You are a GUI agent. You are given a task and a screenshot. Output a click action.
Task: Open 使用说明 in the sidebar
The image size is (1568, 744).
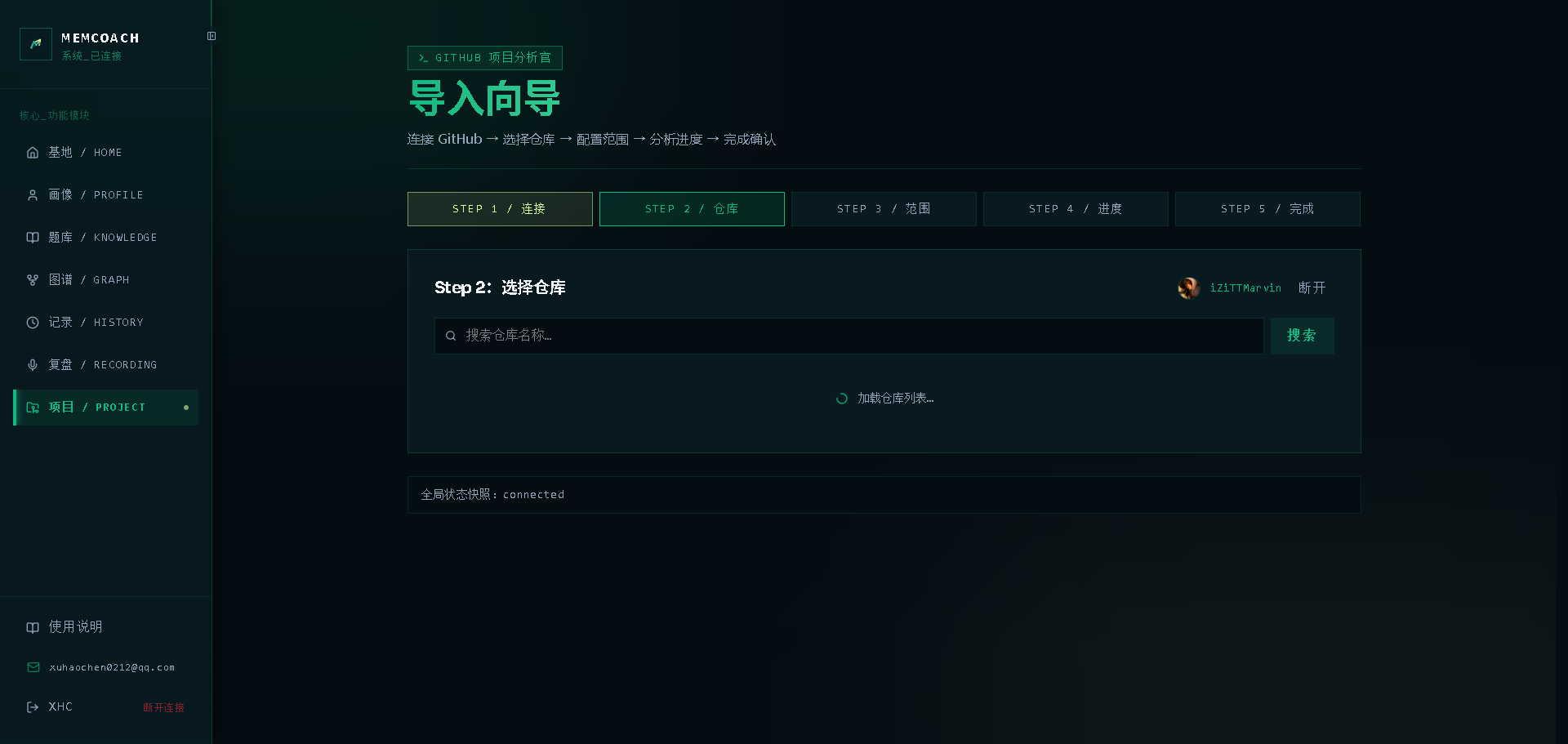(106, 627)
